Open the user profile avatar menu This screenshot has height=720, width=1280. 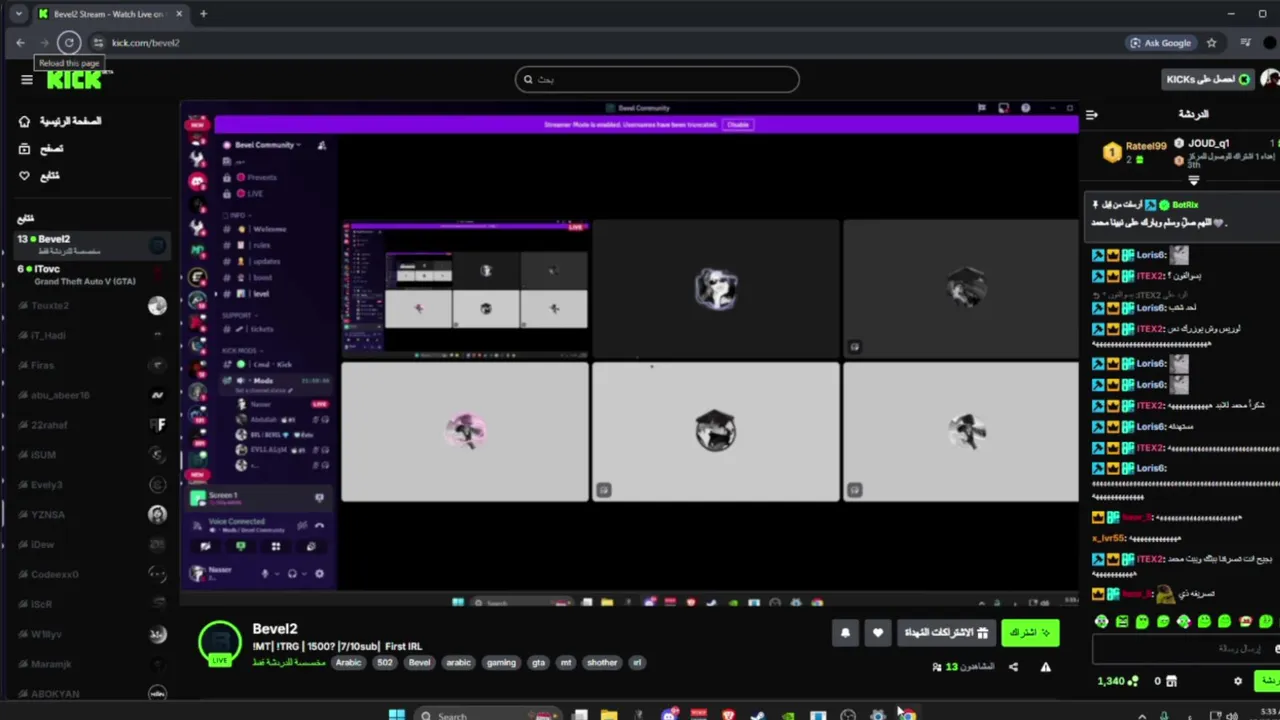click(x=1270, y=79)
